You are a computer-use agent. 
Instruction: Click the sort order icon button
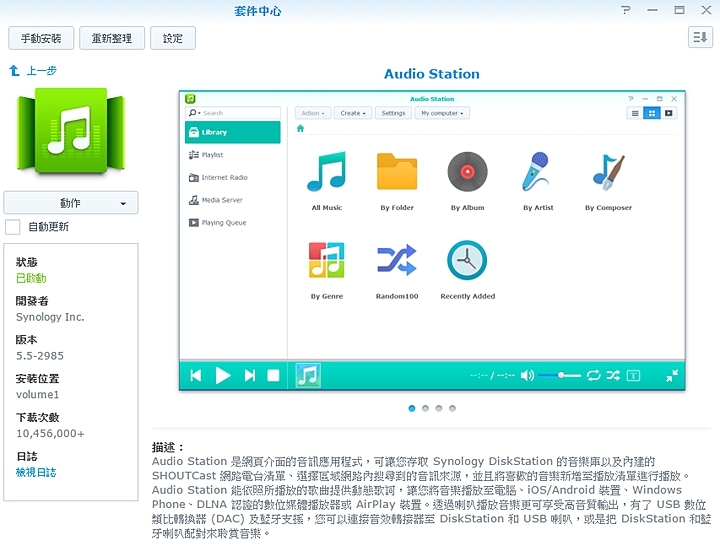[x=700, y=37]
